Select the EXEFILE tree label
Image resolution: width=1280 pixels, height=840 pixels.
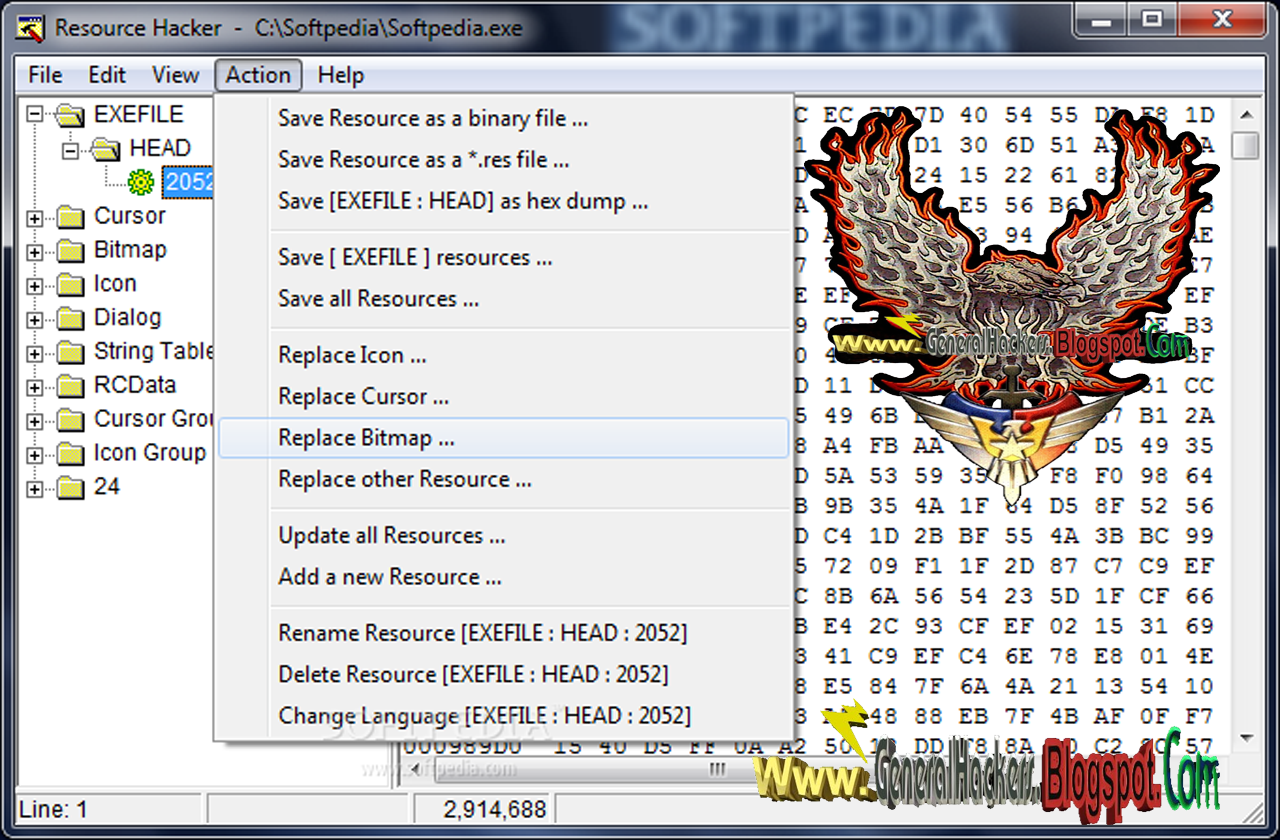click(139, 114)
